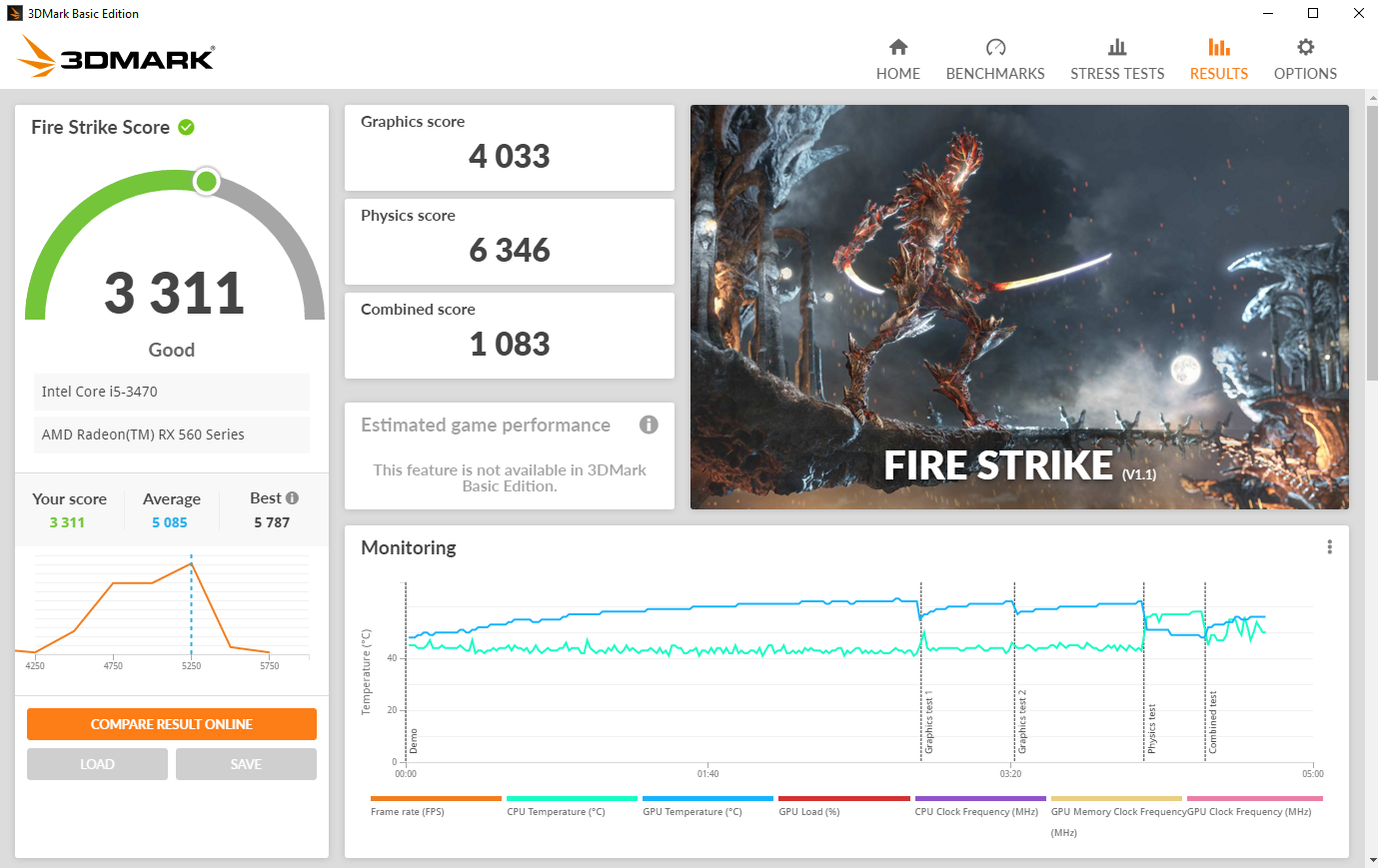The width and height of the screenshot is (1378, 868).
Task: Open the Results bar chart icon
Action: [x=1218, y=47]
